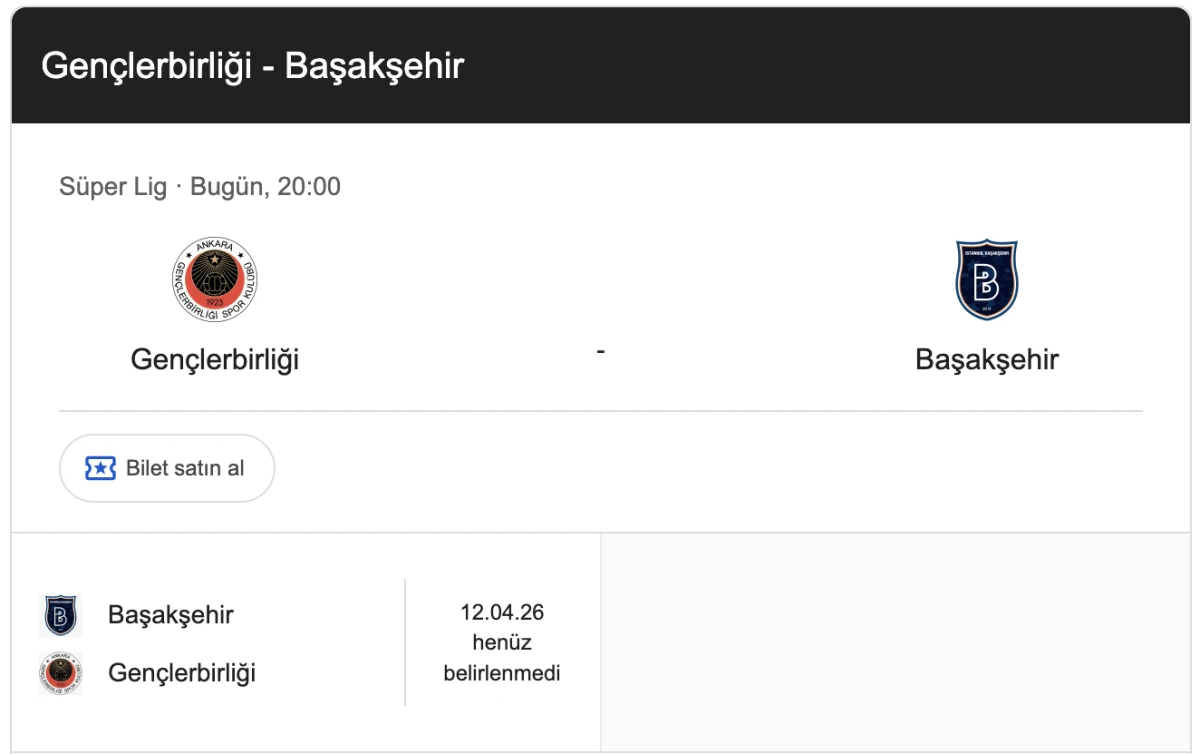This screenshot has width=1200, height=754.
Task: Select the ticket icon beside Bilet satın al
Action: (x=100, y=467)
